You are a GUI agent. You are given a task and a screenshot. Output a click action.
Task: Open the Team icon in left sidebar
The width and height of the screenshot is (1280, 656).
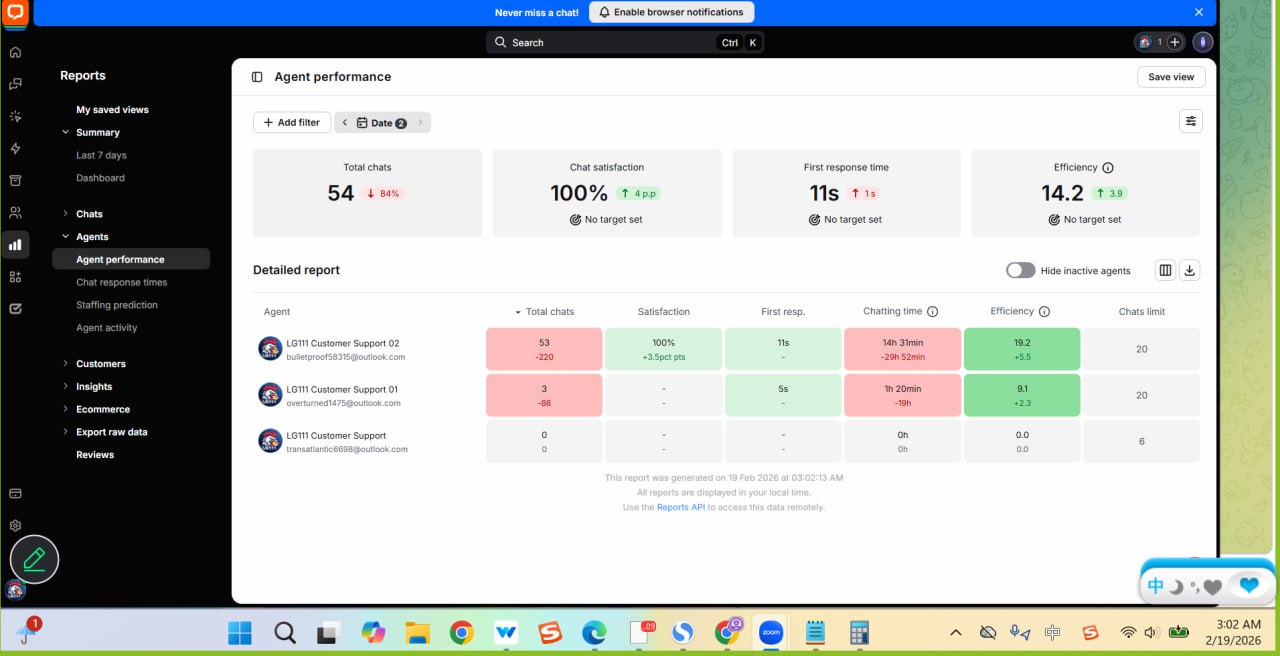point(15,212)
